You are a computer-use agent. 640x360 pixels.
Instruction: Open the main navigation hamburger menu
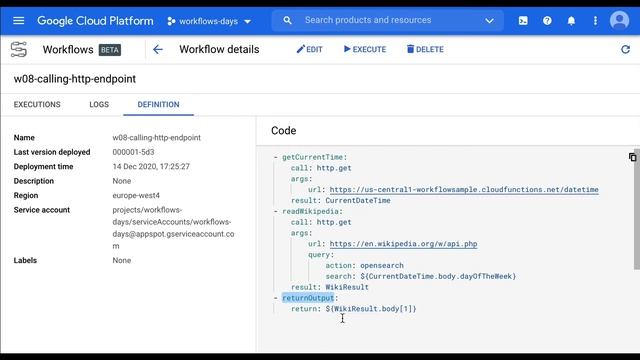pos(18,20)
